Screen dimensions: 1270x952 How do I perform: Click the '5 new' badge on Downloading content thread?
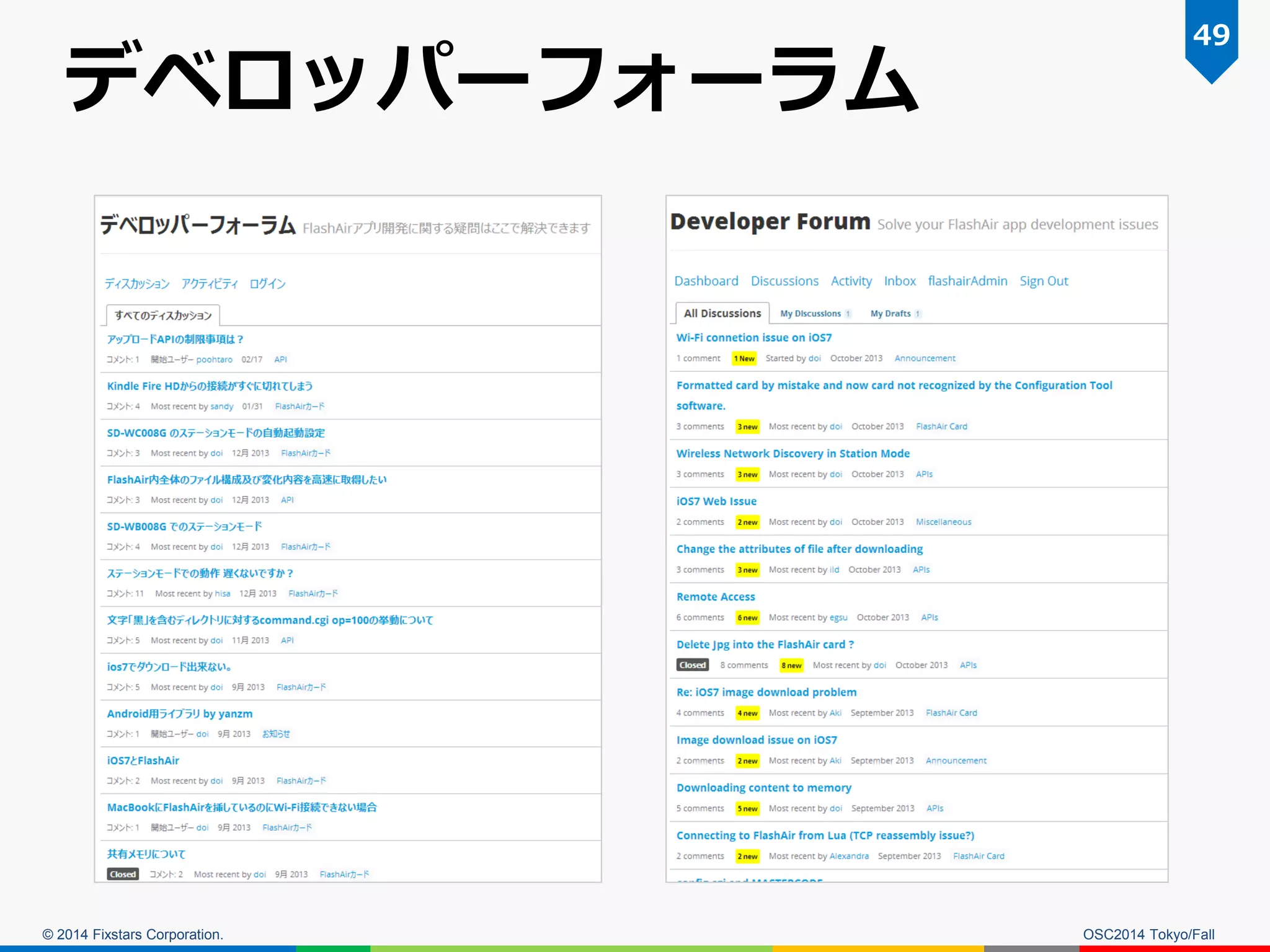(748, 808)
